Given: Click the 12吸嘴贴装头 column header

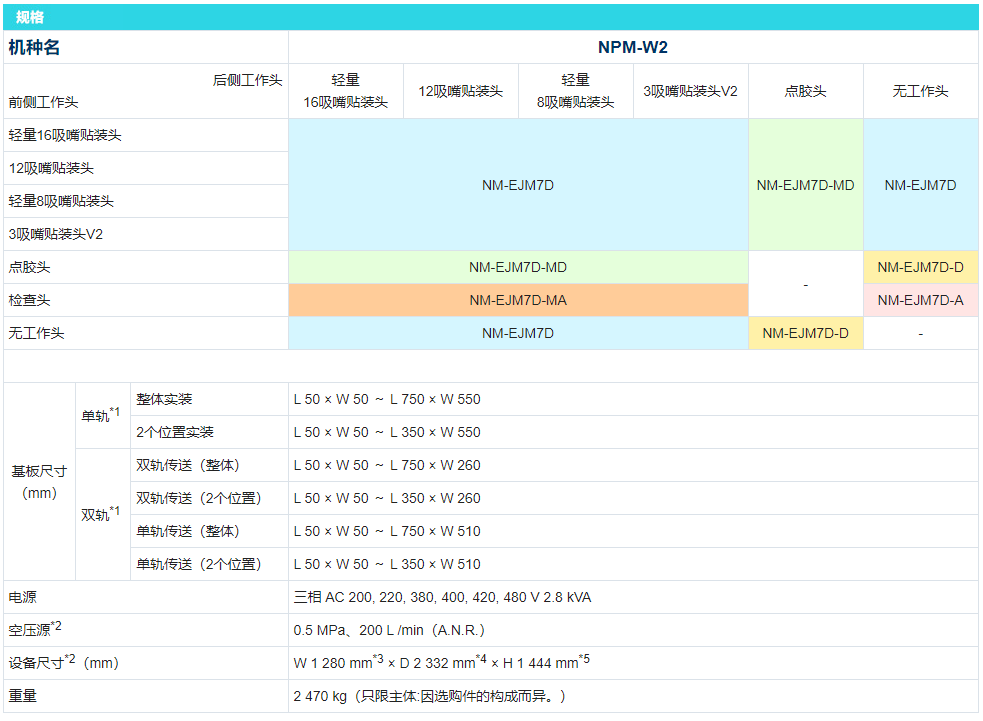Looking at the screenshot, I should pos(461,91).
